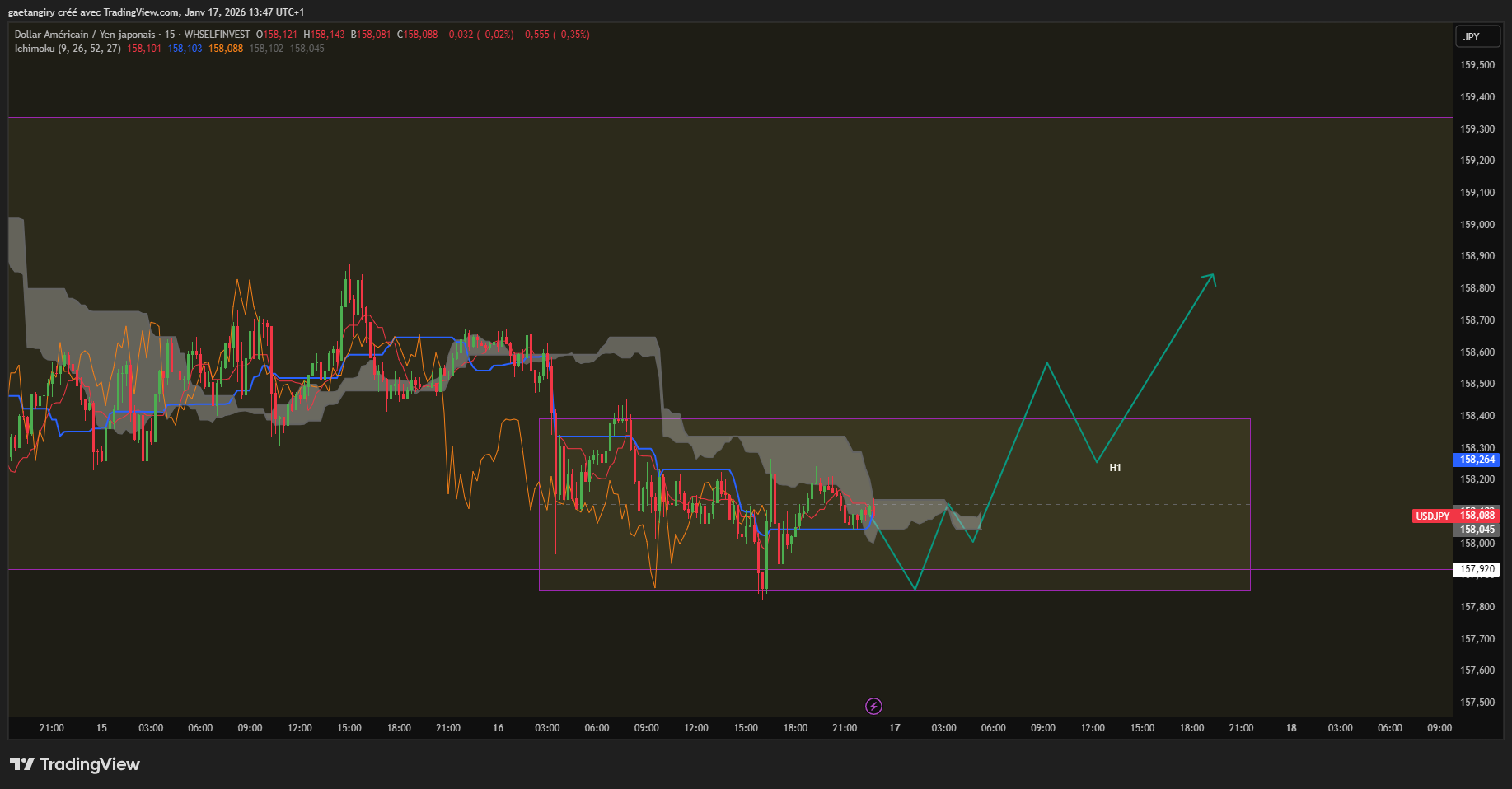Click the 159,000 level on price scale
This screenshot has height=789, width=1512.
pyautogui.click(x=1477, y=224)
